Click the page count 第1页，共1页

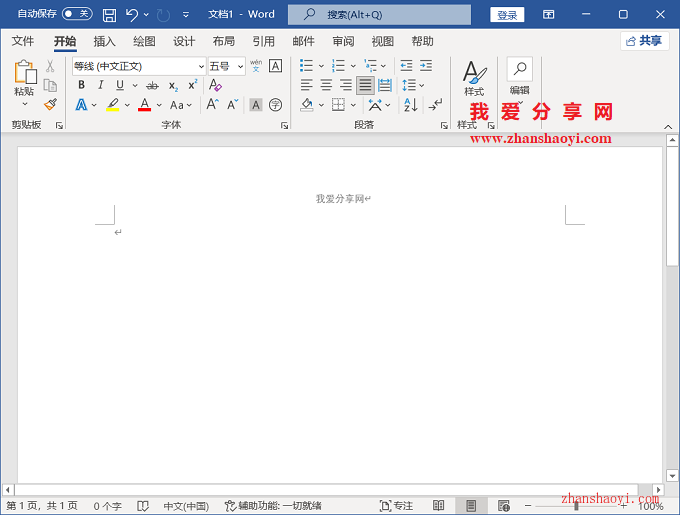(x=42, y=506)
